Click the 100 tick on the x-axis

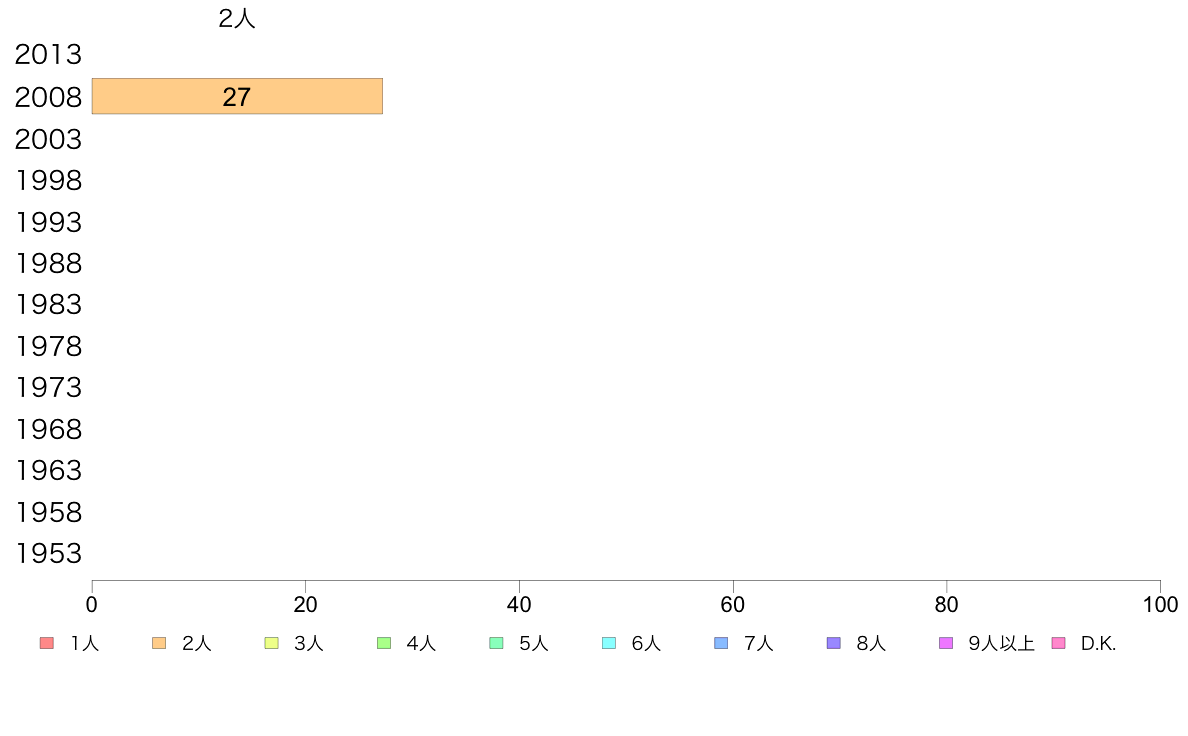click(1160, 604)
